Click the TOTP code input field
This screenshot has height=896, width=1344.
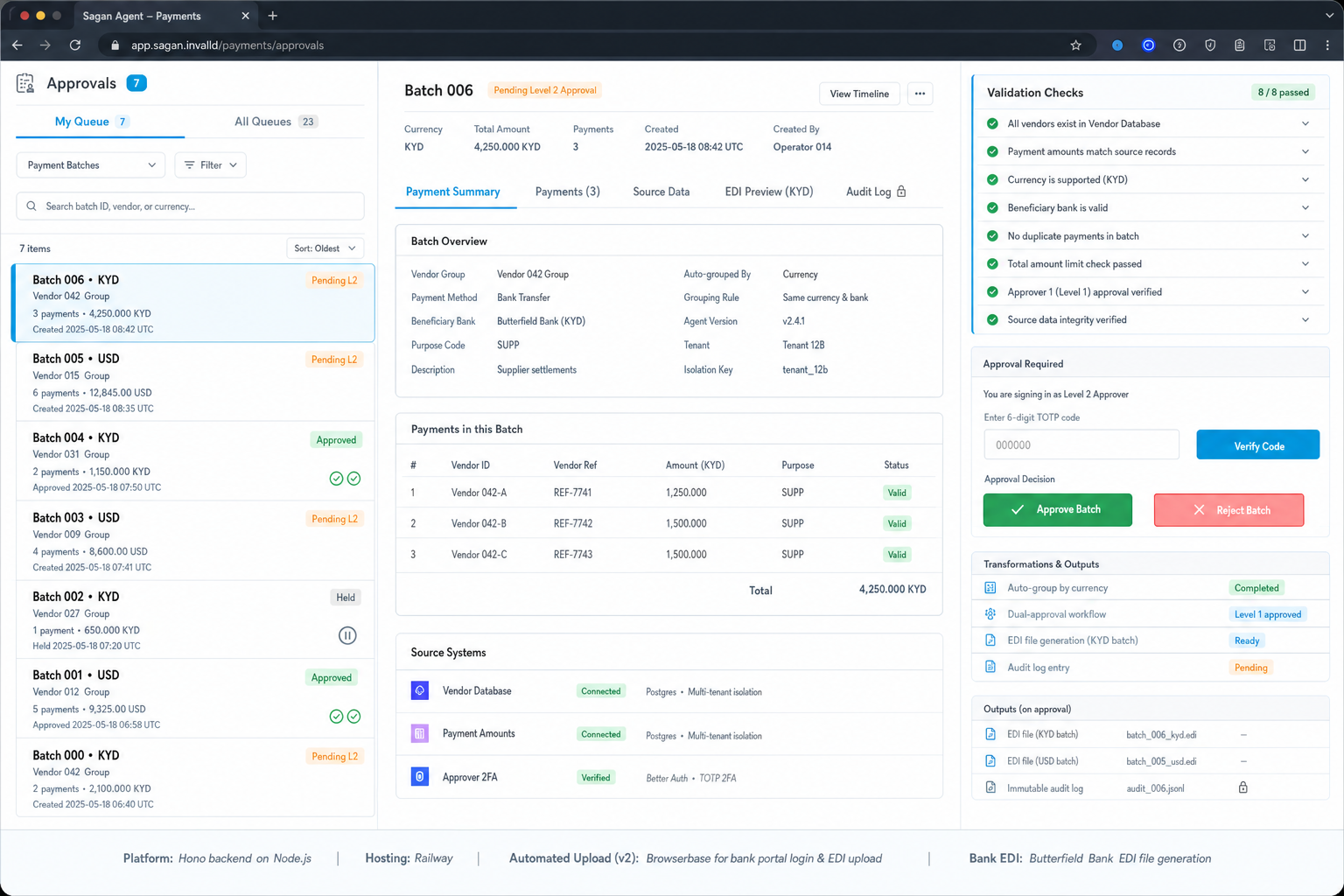click(x=1081, y=444)
